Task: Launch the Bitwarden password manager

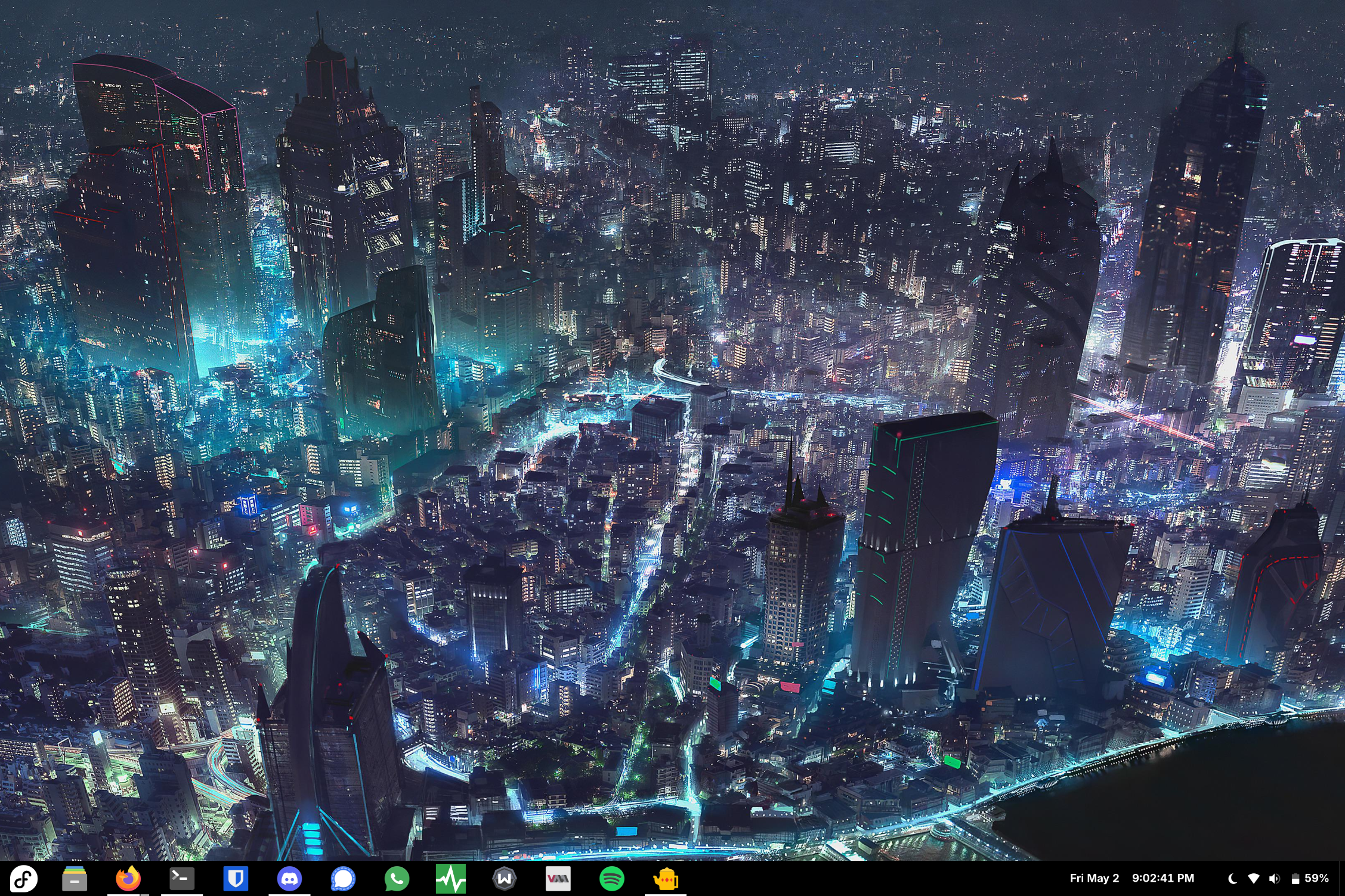Action: click(x=236, y=878)
